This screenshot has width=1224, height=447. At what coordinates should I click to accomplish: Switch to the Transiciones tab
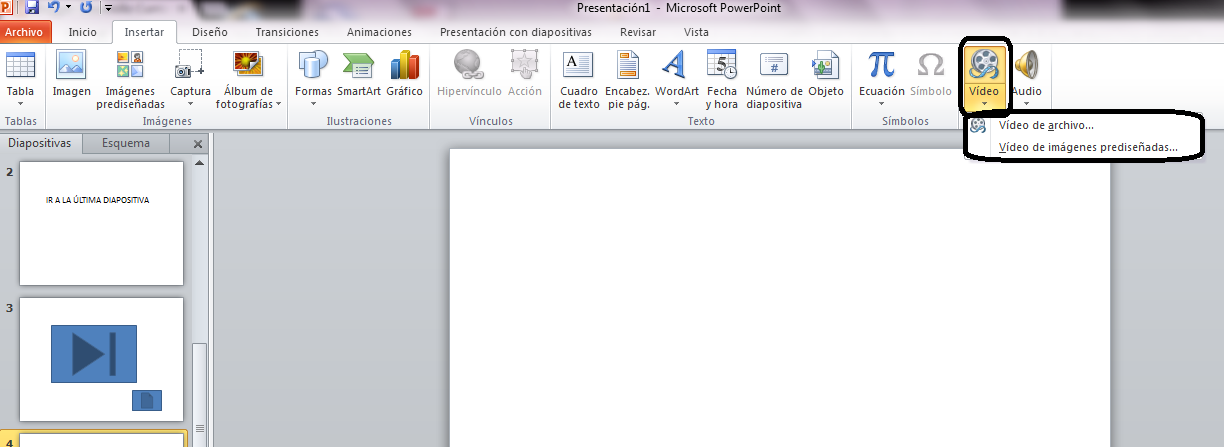(x=287, y=32)
